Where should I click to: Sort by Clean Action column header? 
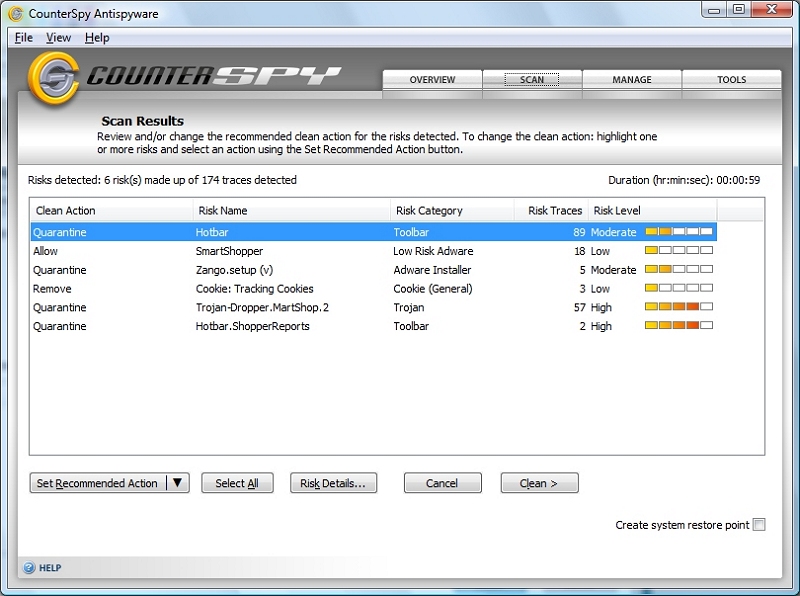coord(111,210)
